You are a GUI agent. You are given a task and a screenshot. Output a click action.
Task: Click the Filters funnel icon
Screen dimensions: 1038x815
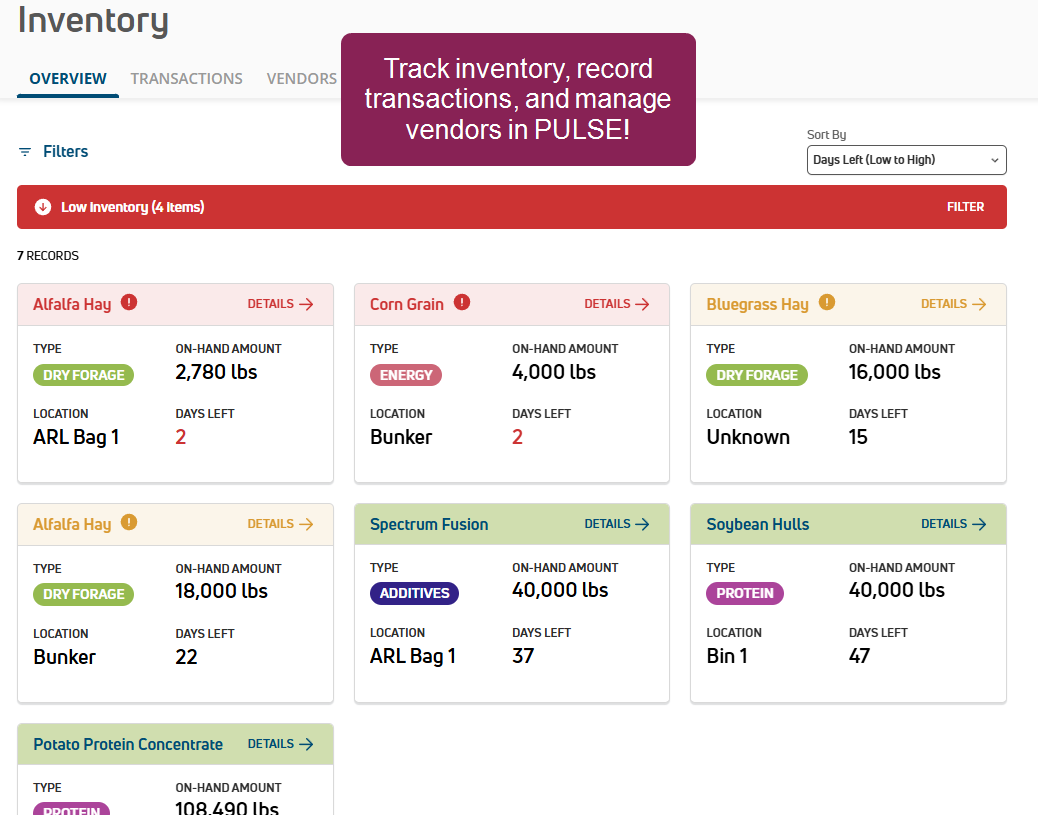click(x=25, y=152)
